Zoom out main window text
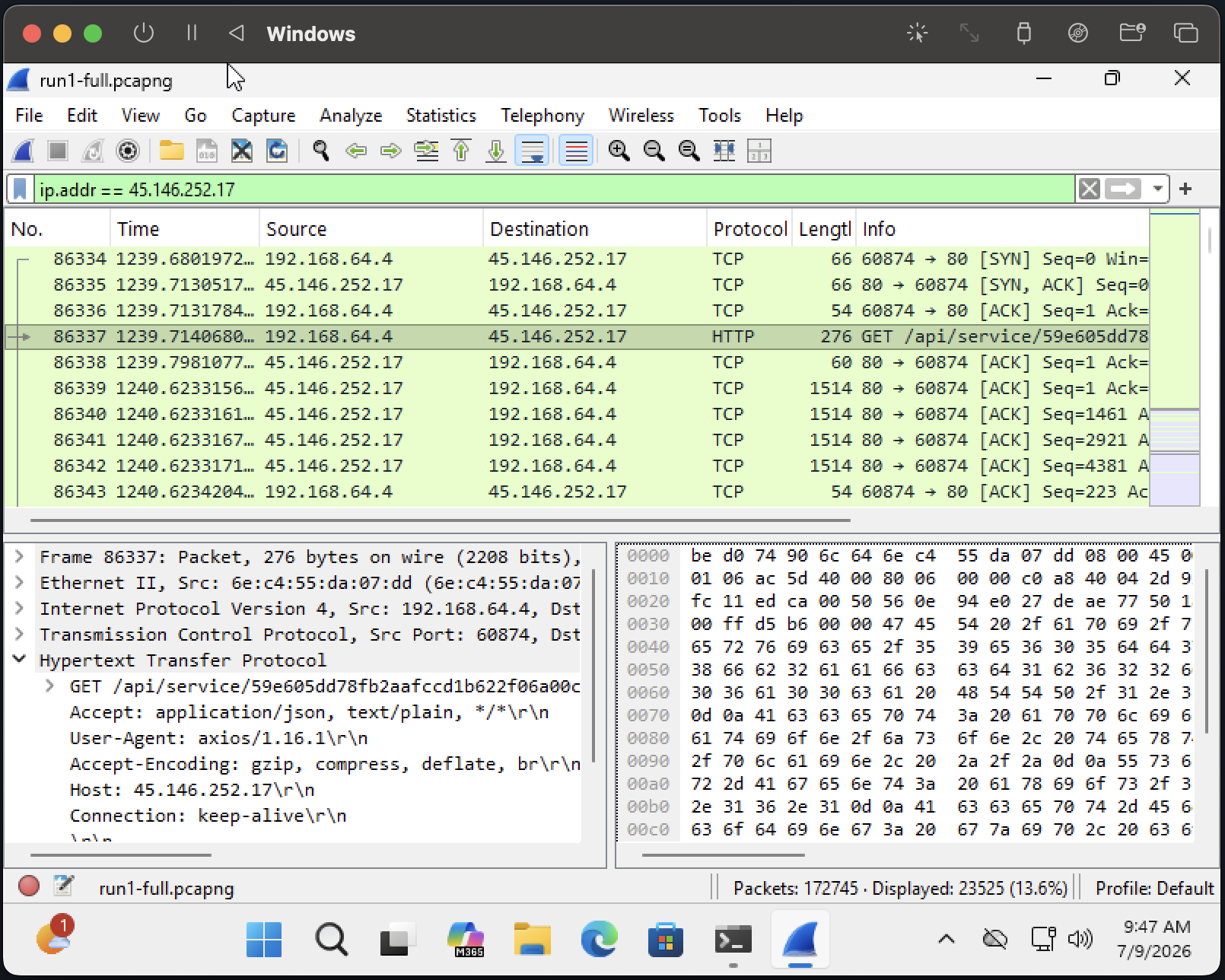Screen dimensions: 1225x980 (x=654, y=151)
